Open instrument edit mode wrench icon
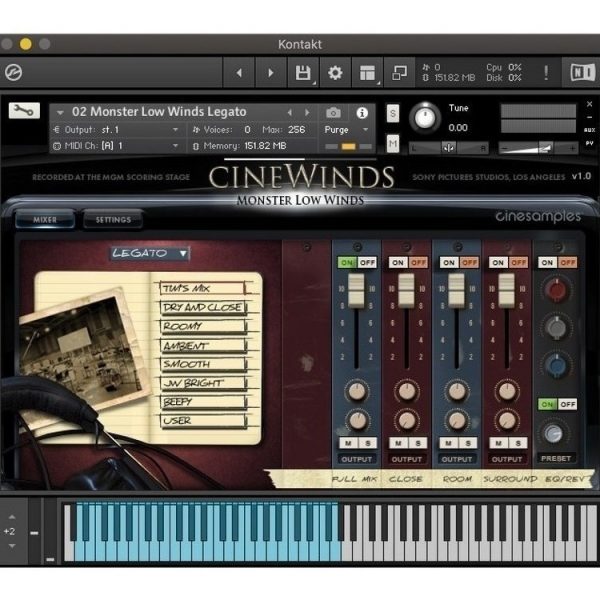 point(24,111)
